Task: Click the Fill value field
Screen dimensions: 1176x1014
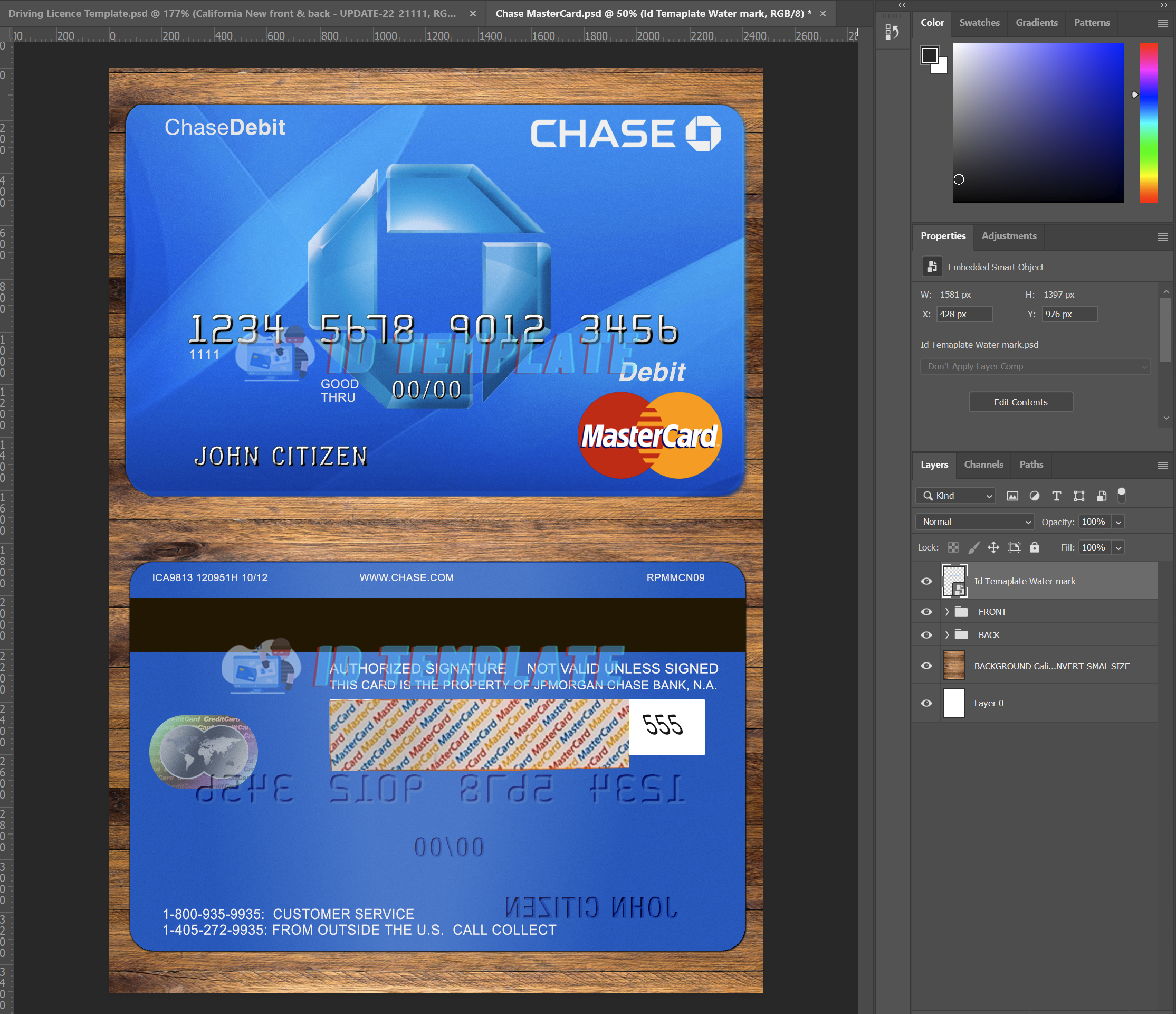Action: 1094,547
